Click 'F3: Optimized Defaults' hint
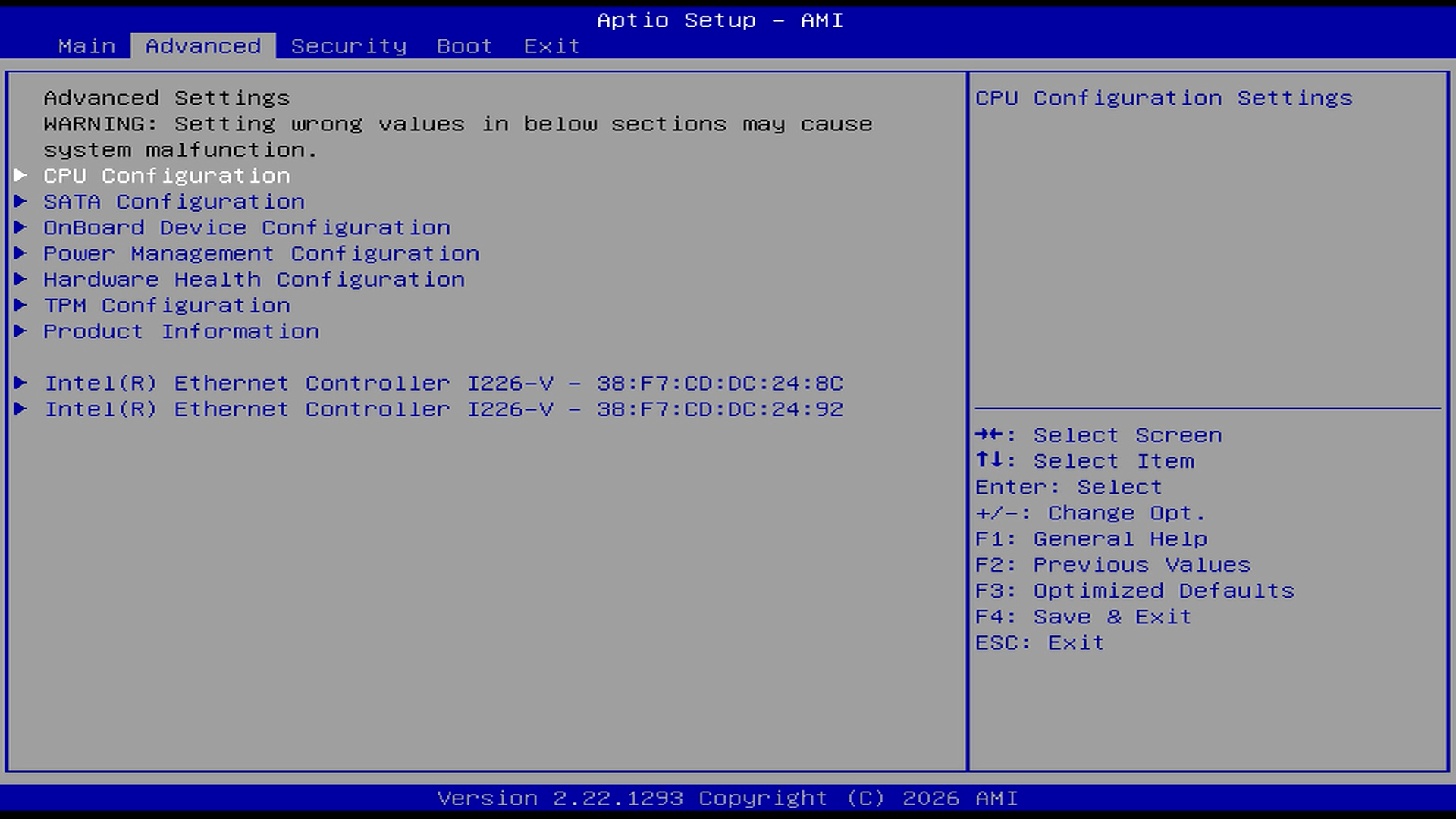1456x819 pixels. click(1135, 591)
